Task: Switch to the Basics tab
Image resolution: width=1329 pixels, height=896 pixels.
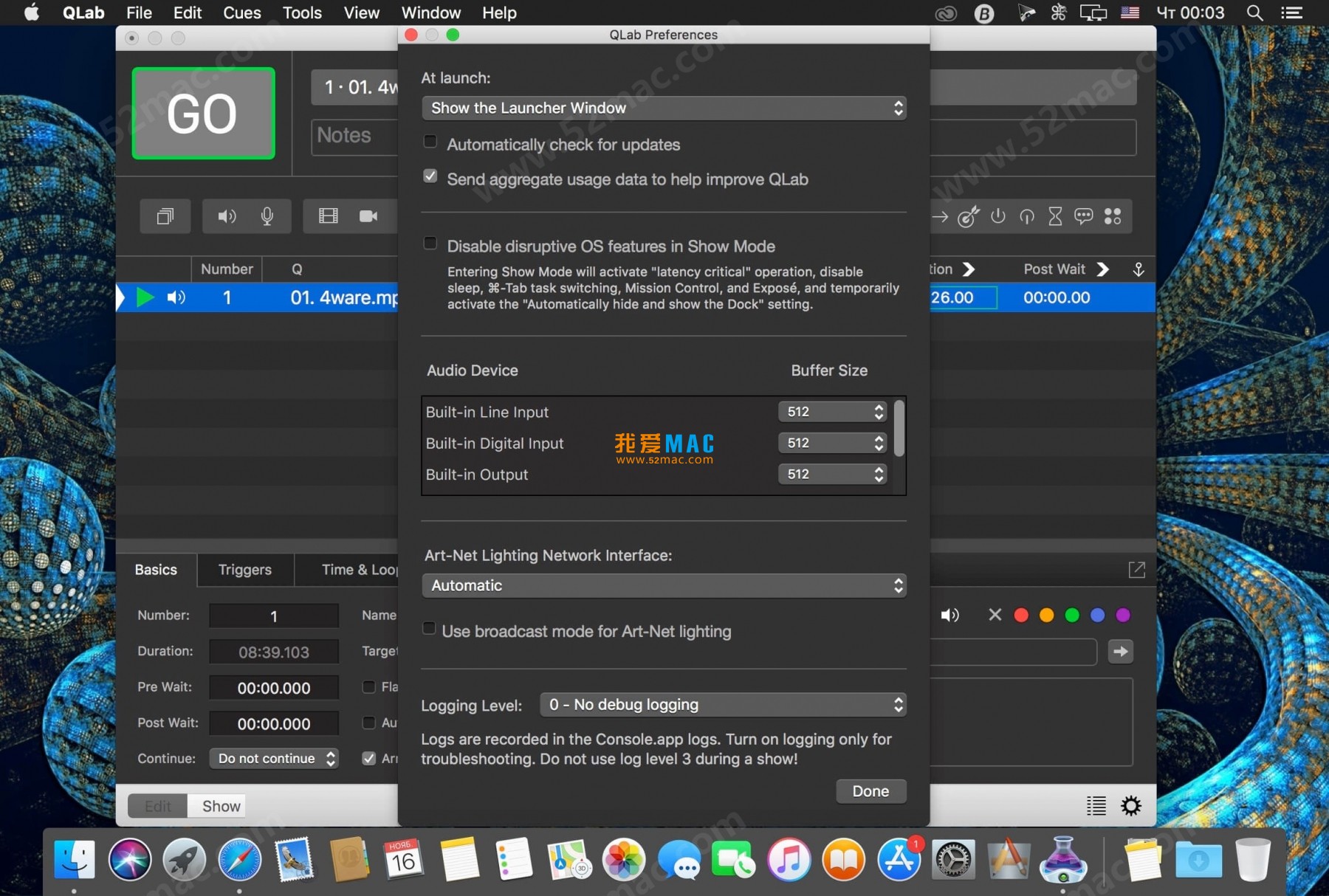Action: (x=156, y=570)
